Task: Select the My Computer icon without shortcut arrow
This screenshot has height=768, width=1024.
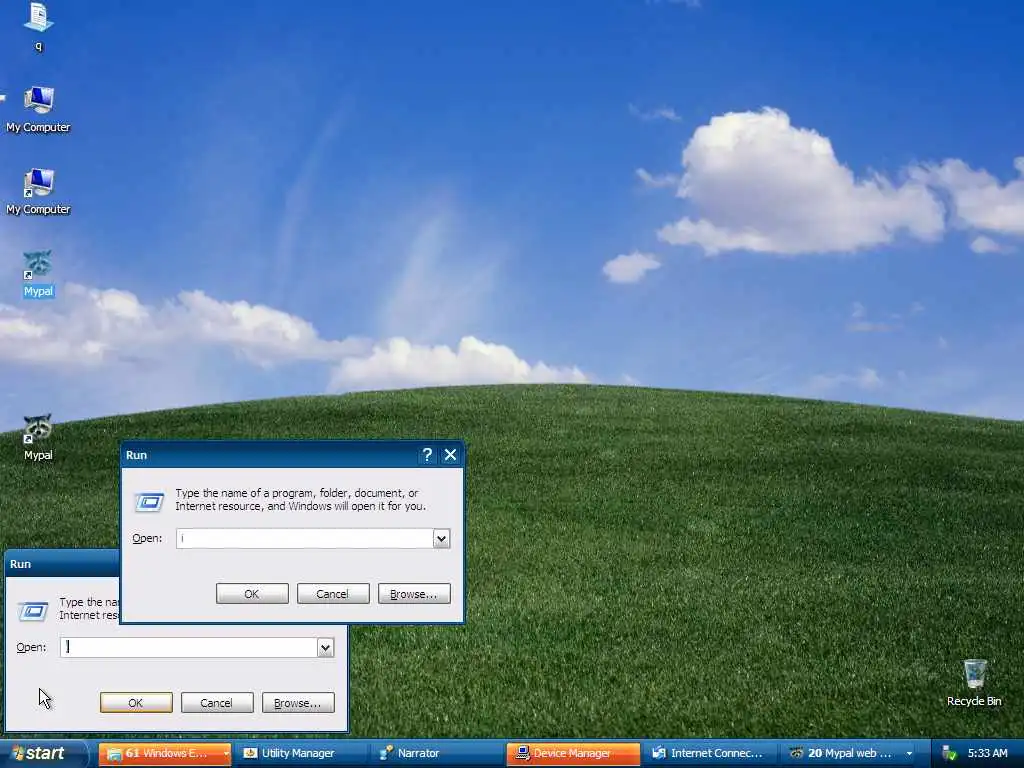Action: (x=39, y=109)
